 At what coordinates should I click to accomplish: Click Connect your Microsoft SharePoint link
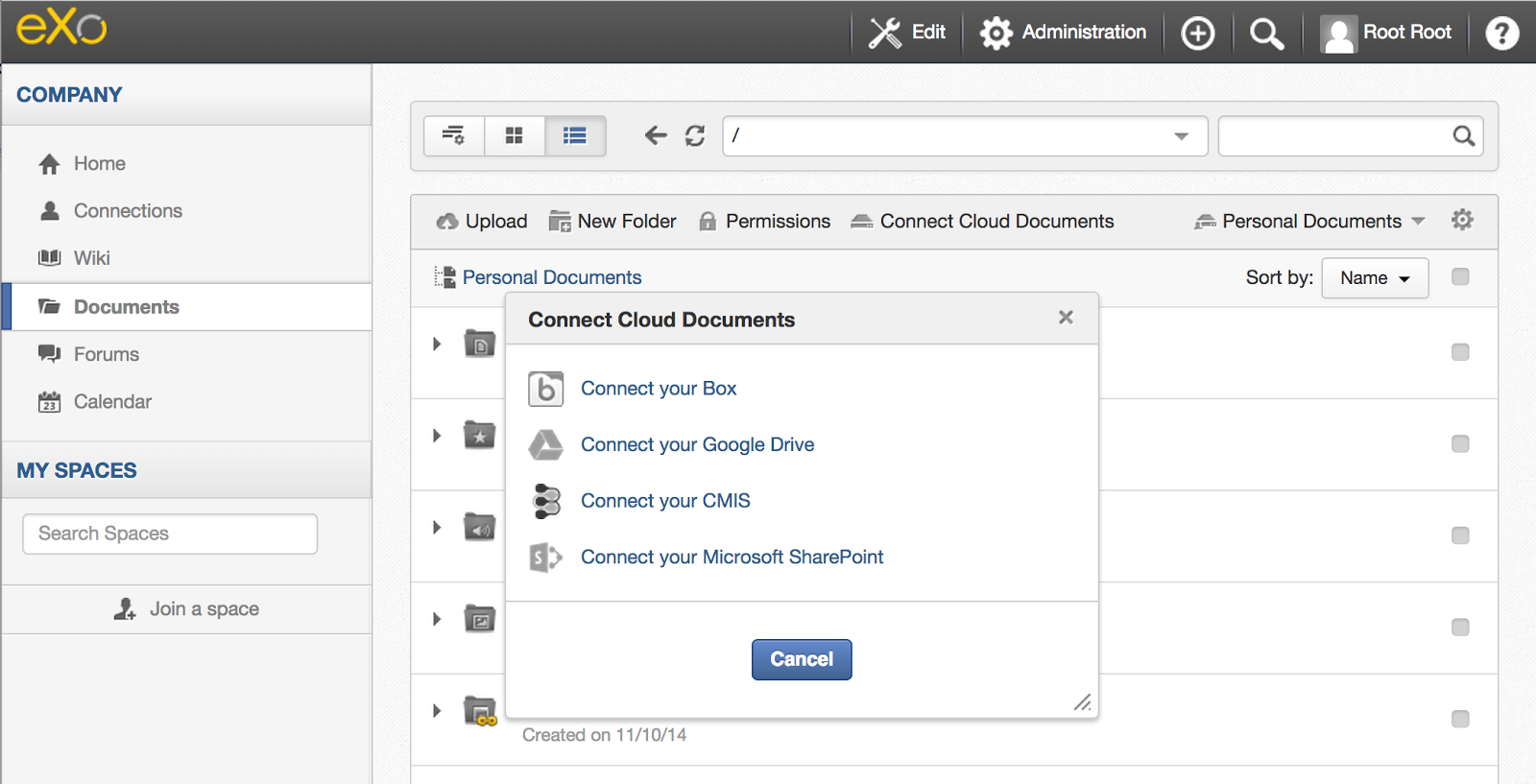coord(732,558)
